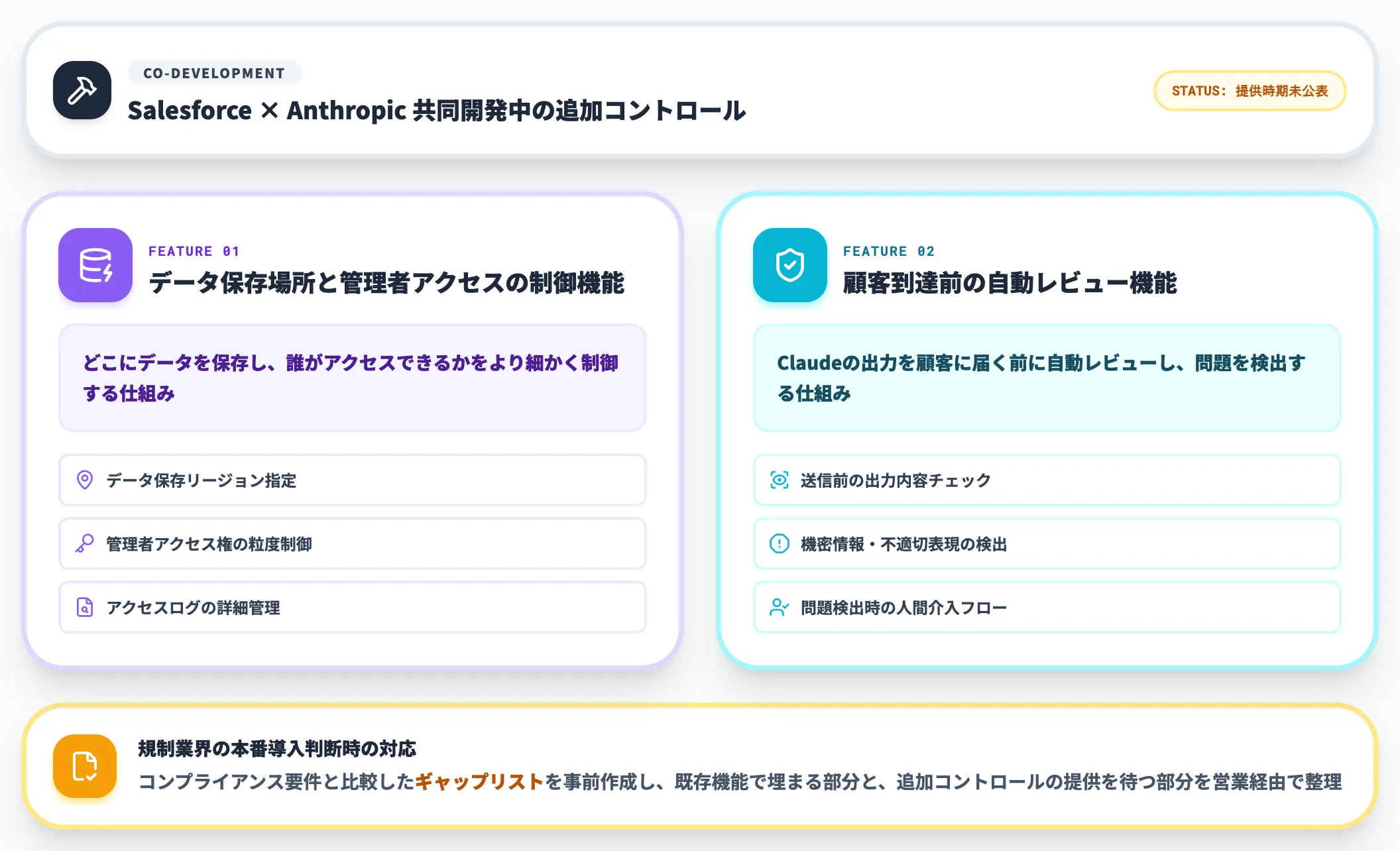
Task: Click the orange file check icon in the footer
Action: 85,766
